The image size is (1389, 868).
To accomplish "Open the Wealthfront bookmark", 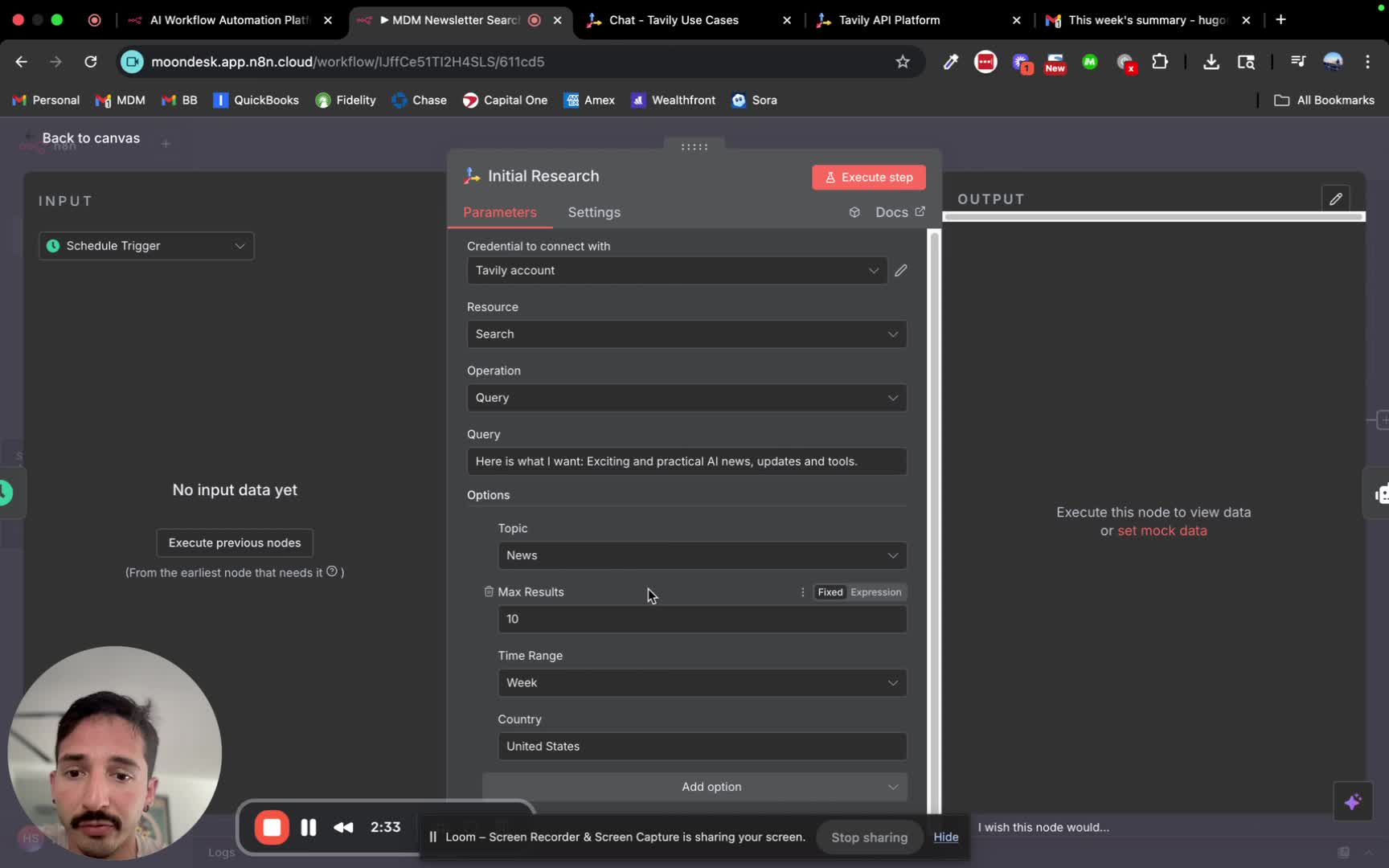I will coord(673,100).
